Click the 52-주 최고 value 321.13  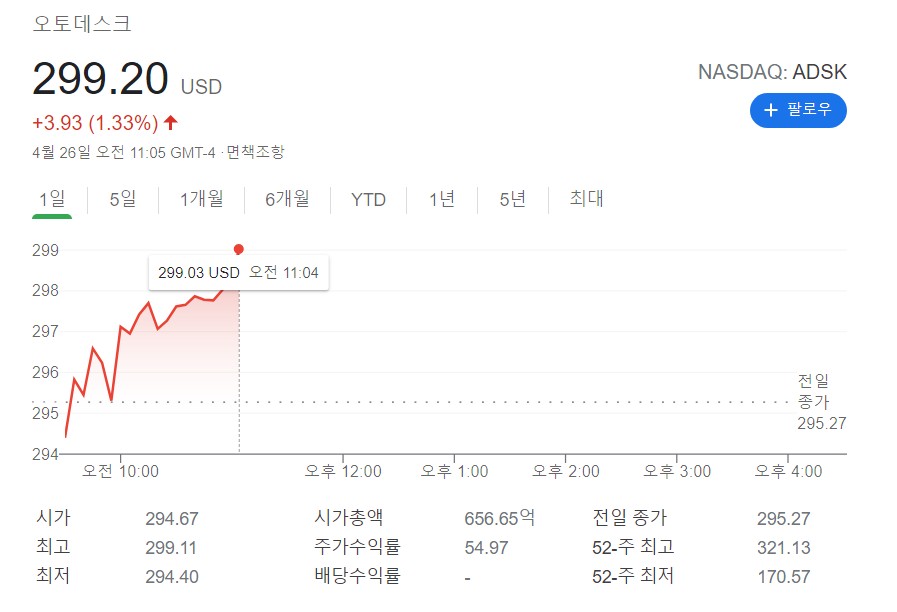[784, 547]
